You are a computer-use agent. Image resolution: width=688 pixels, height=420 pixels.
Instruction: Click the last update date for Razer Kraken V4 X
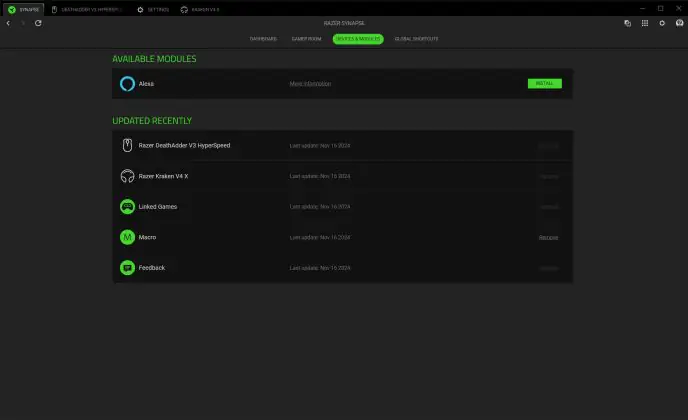coord(320,176)
